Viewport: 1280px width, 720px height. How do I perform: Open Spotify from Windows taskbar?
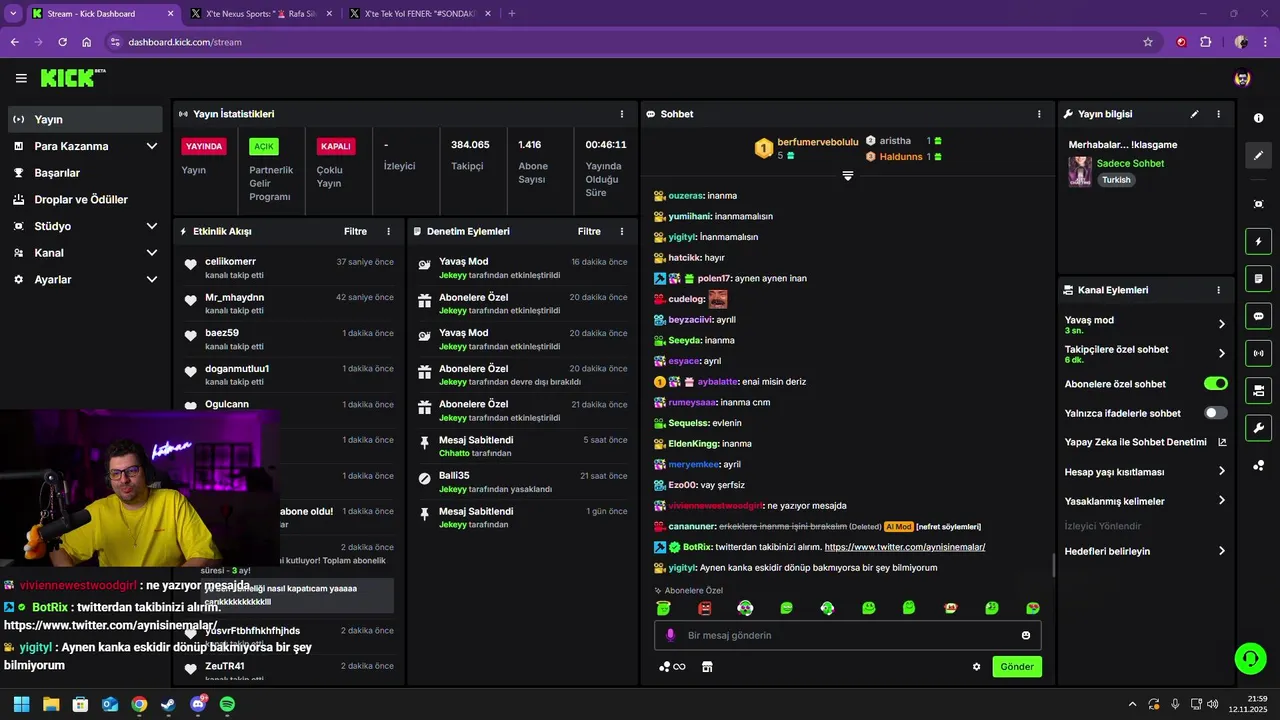tap(227, 704)
